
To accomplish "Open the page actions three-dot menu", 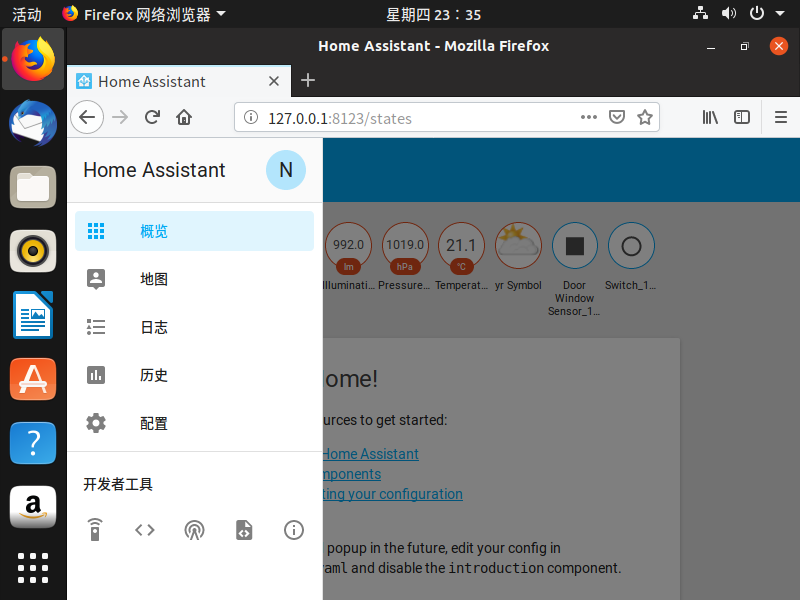I will click(x=589, y=117).
